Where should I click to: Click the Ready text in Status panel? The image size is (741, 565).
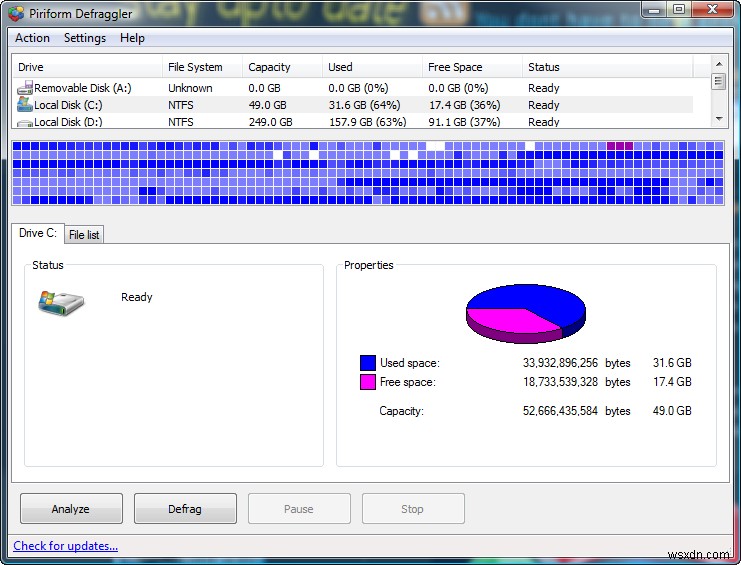137,297
